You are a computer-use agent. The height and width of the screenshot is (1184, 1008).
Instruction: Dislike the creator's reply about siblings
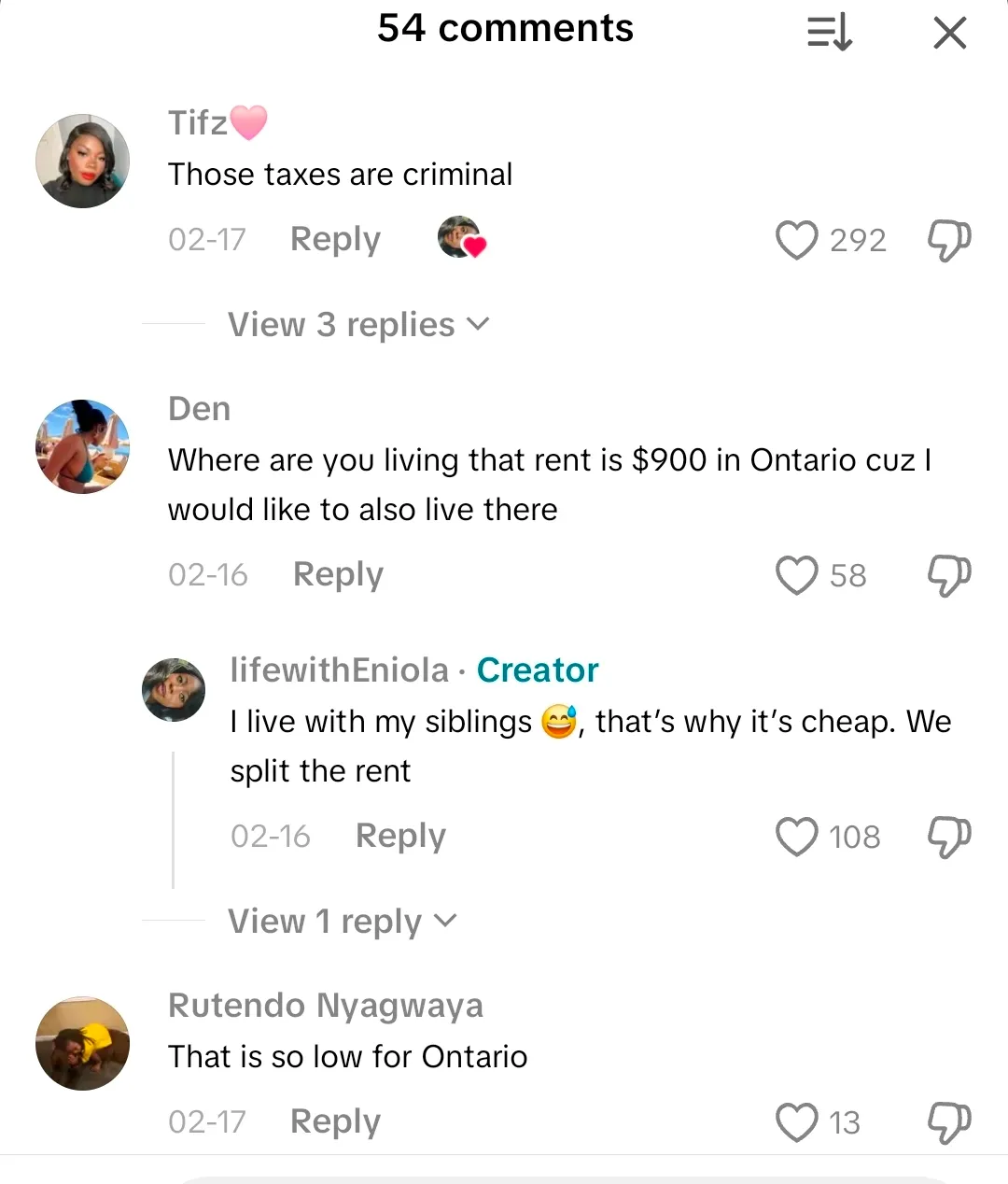(949, 837)
